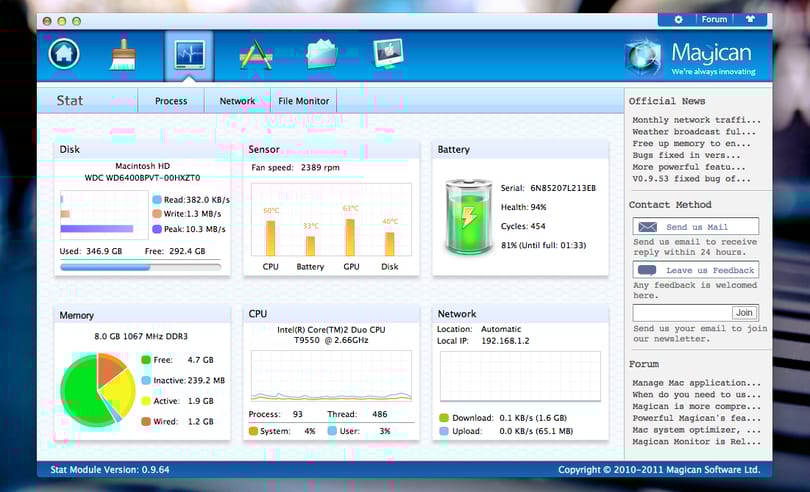Viewport: 810px width, 492px height.
Task: Select the Stat monitor module icon
Action: [x=189, y=55]
